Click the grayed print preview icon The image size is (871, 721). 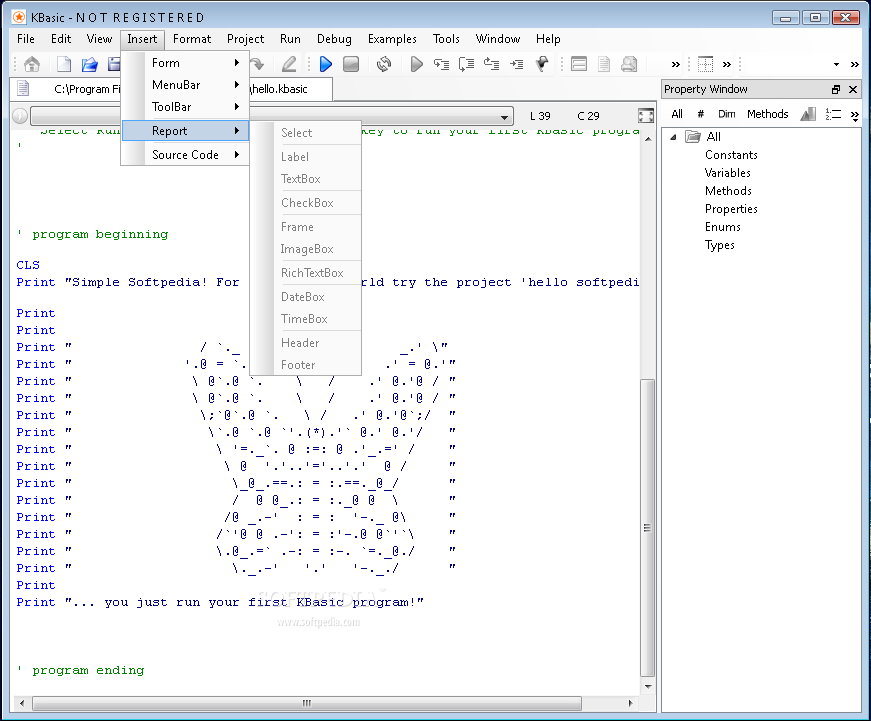(629, 64)
